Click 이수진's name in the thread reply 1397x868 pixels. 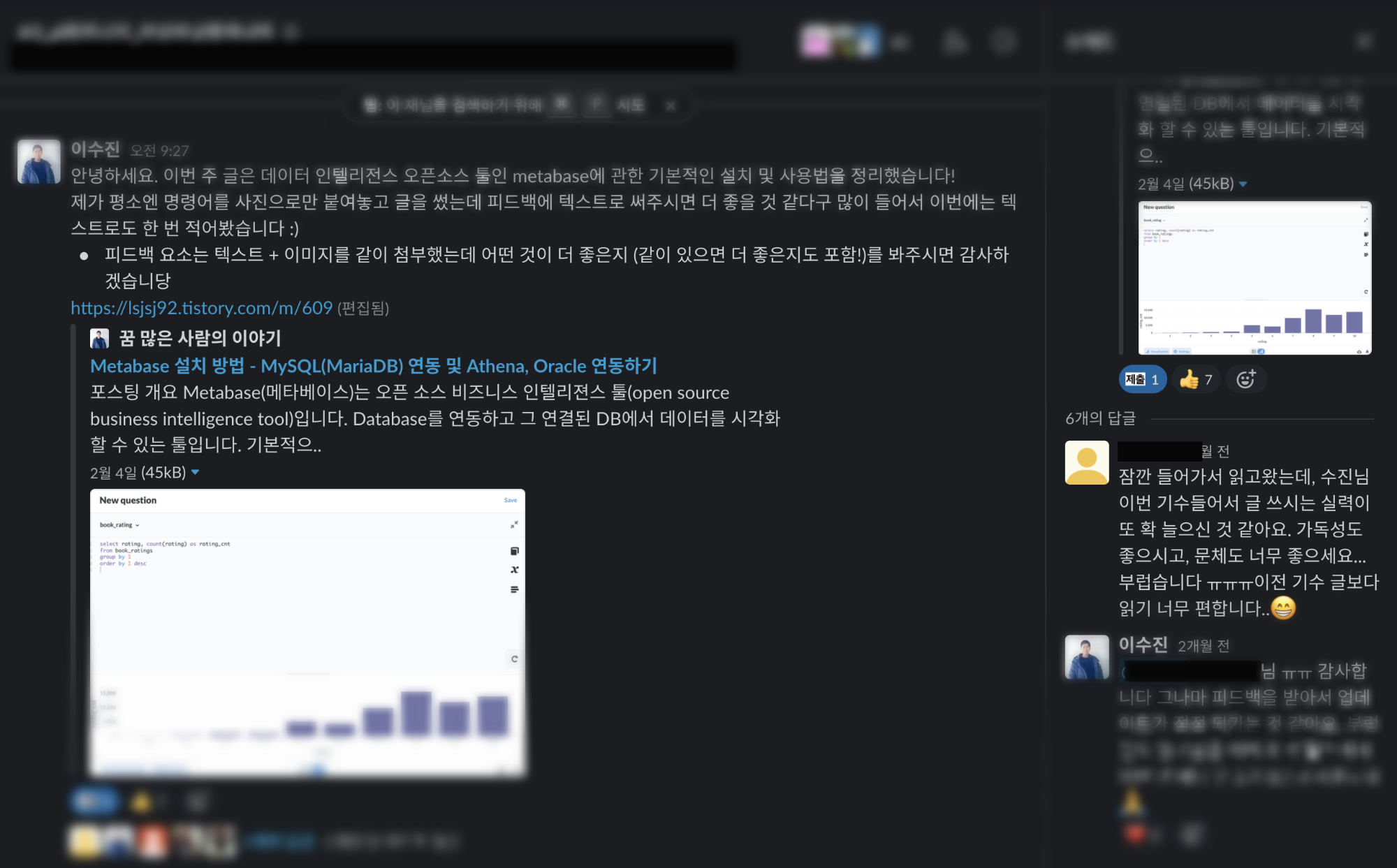(x=1143, y=645)
